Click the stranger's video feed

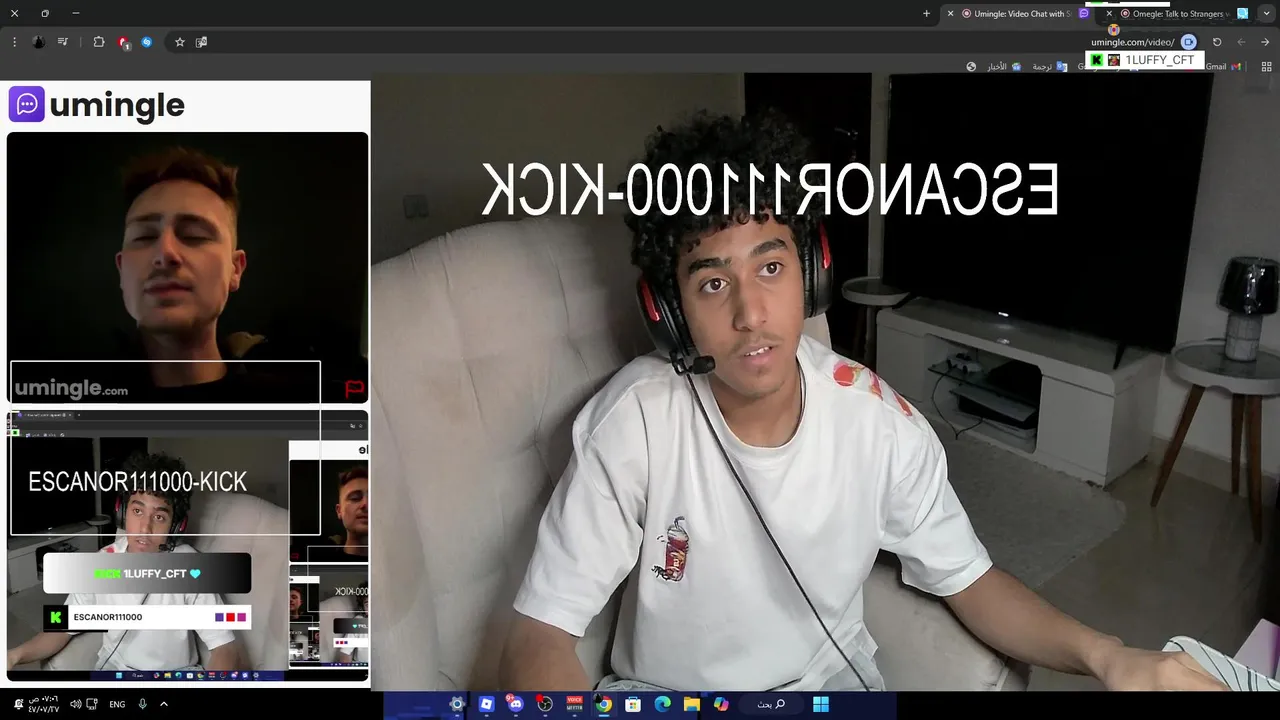coord(187,267)
